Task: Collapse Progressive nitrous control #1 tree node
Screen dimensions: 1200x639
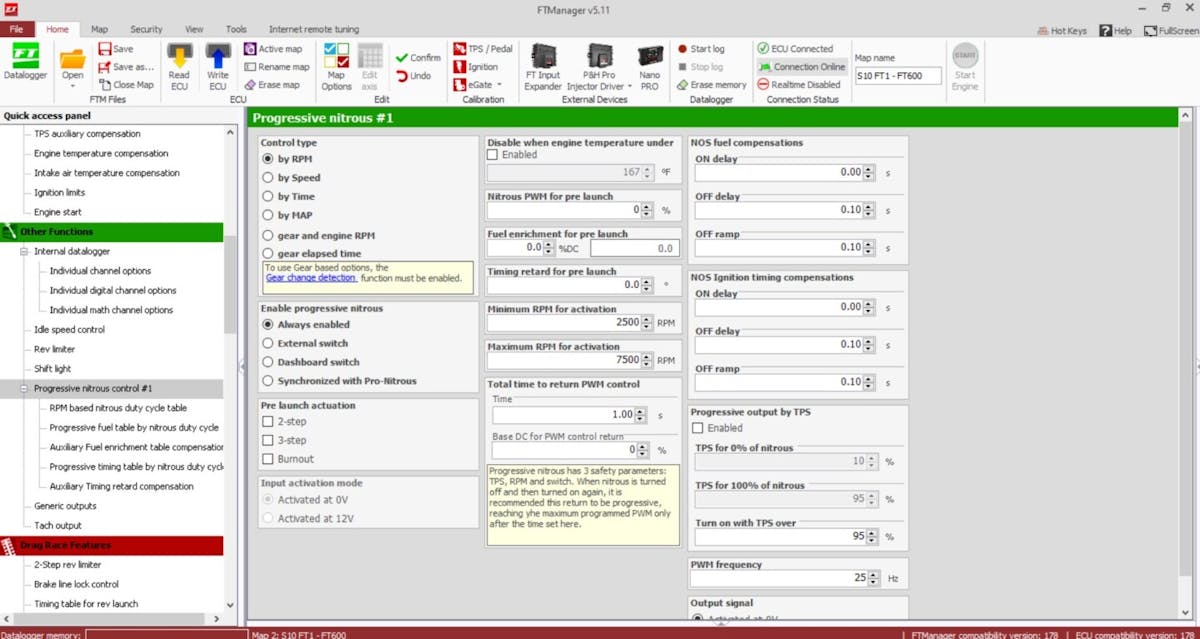Action: coord(25,388)
